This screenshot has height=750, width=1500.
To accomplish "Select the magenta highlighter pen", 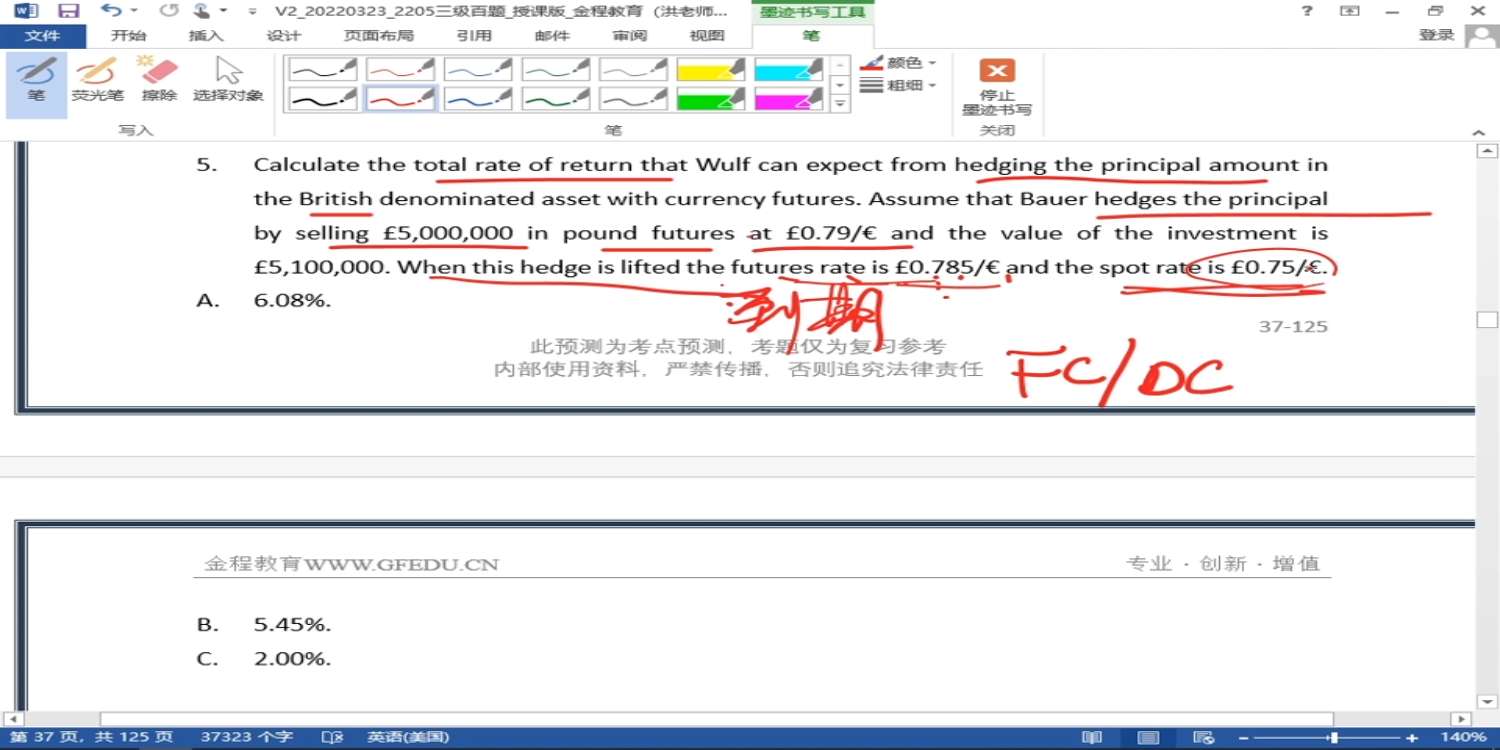I will click(x=789, y=98).
